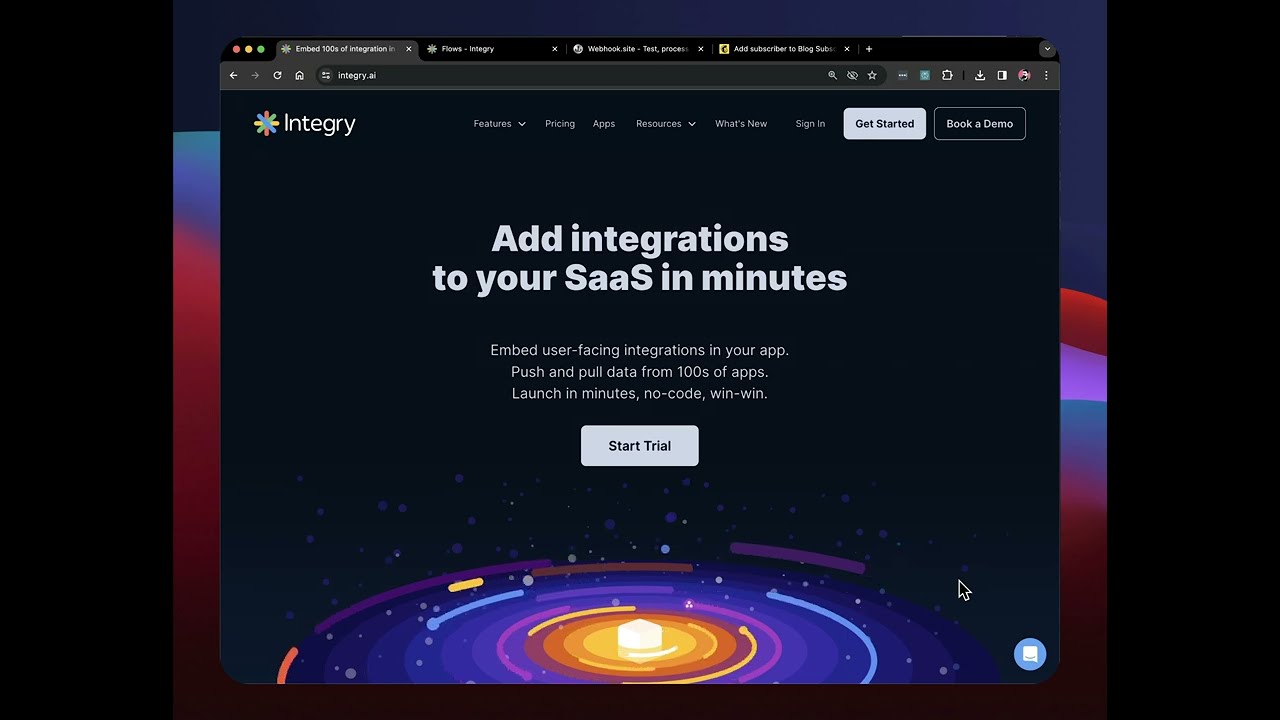Screen dimensions: 1280x720
Task: Click the browser forward arrow
Action: (x=255, y=75)
